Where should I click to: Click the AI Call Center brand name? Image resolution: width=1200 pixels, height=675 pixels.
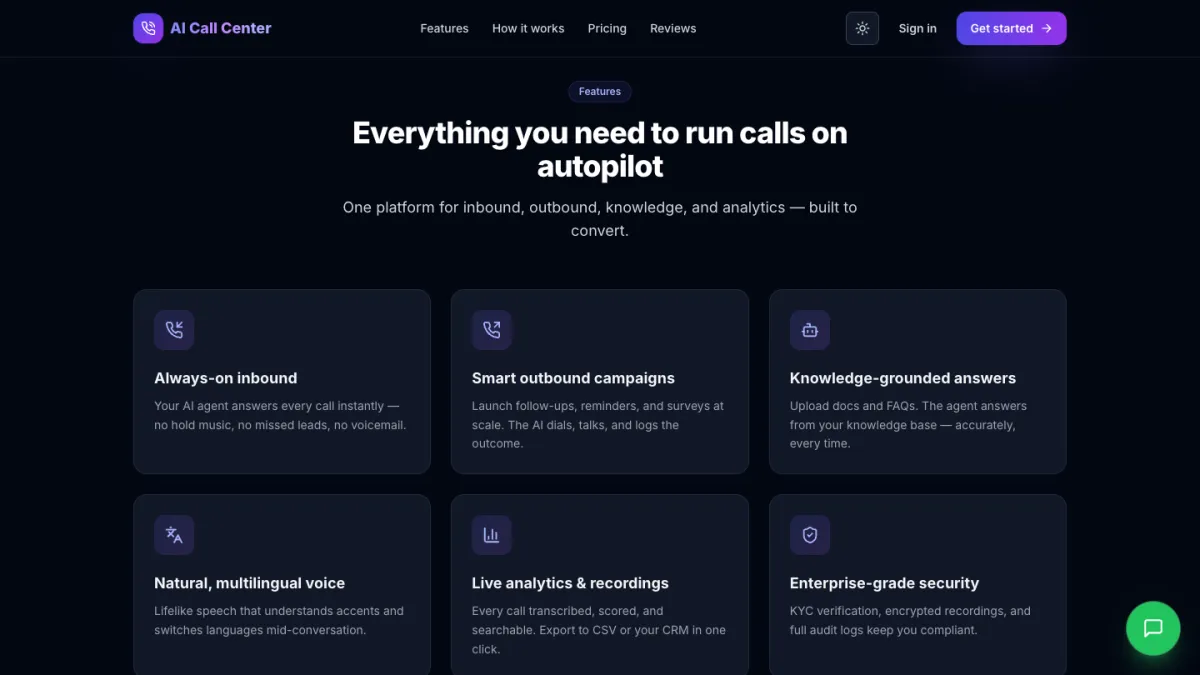pyautogui.click(x=221, y=28)
